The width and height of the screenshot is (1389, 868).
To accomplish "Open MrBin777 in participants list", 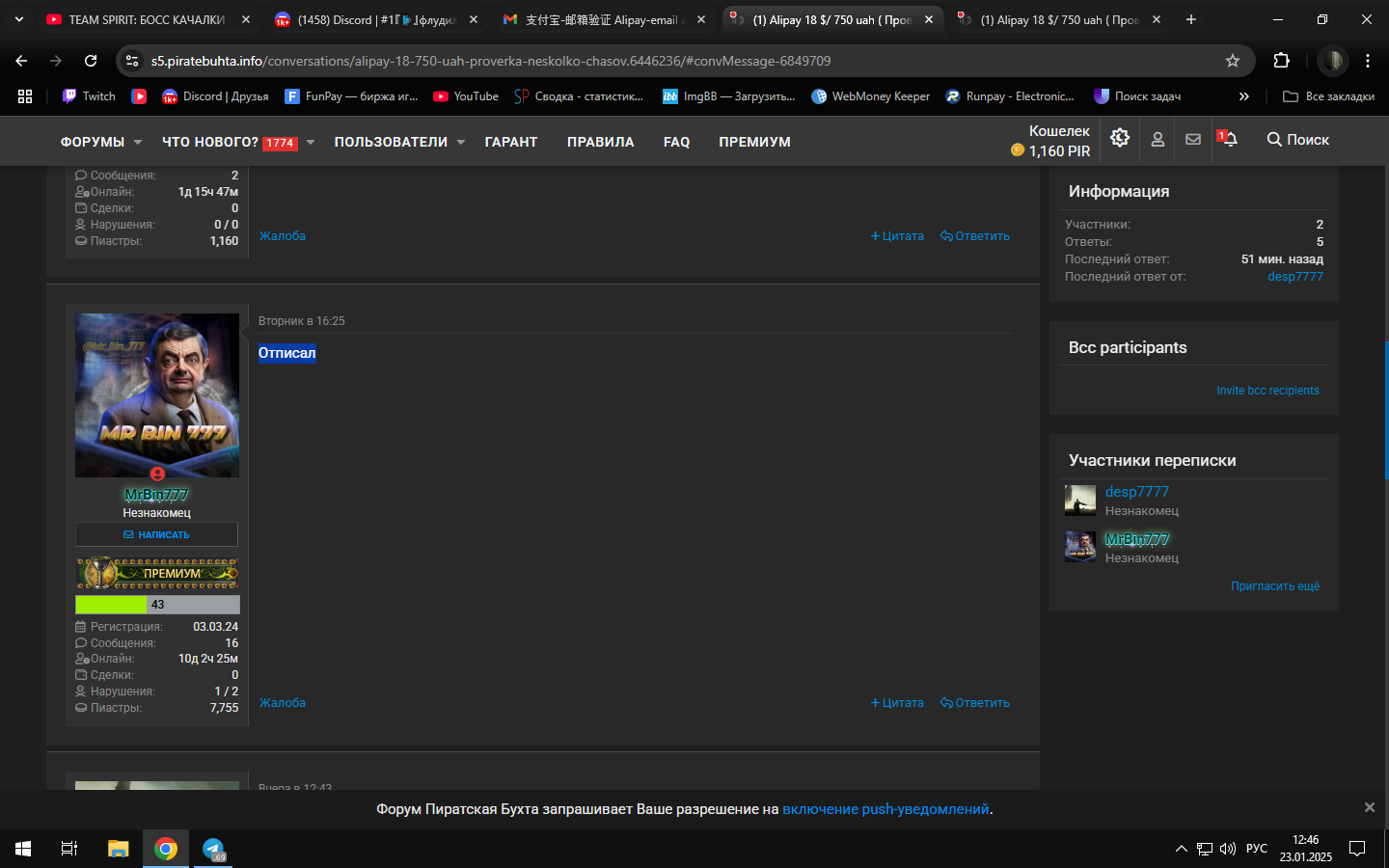I will click(x=1137, y=539).
